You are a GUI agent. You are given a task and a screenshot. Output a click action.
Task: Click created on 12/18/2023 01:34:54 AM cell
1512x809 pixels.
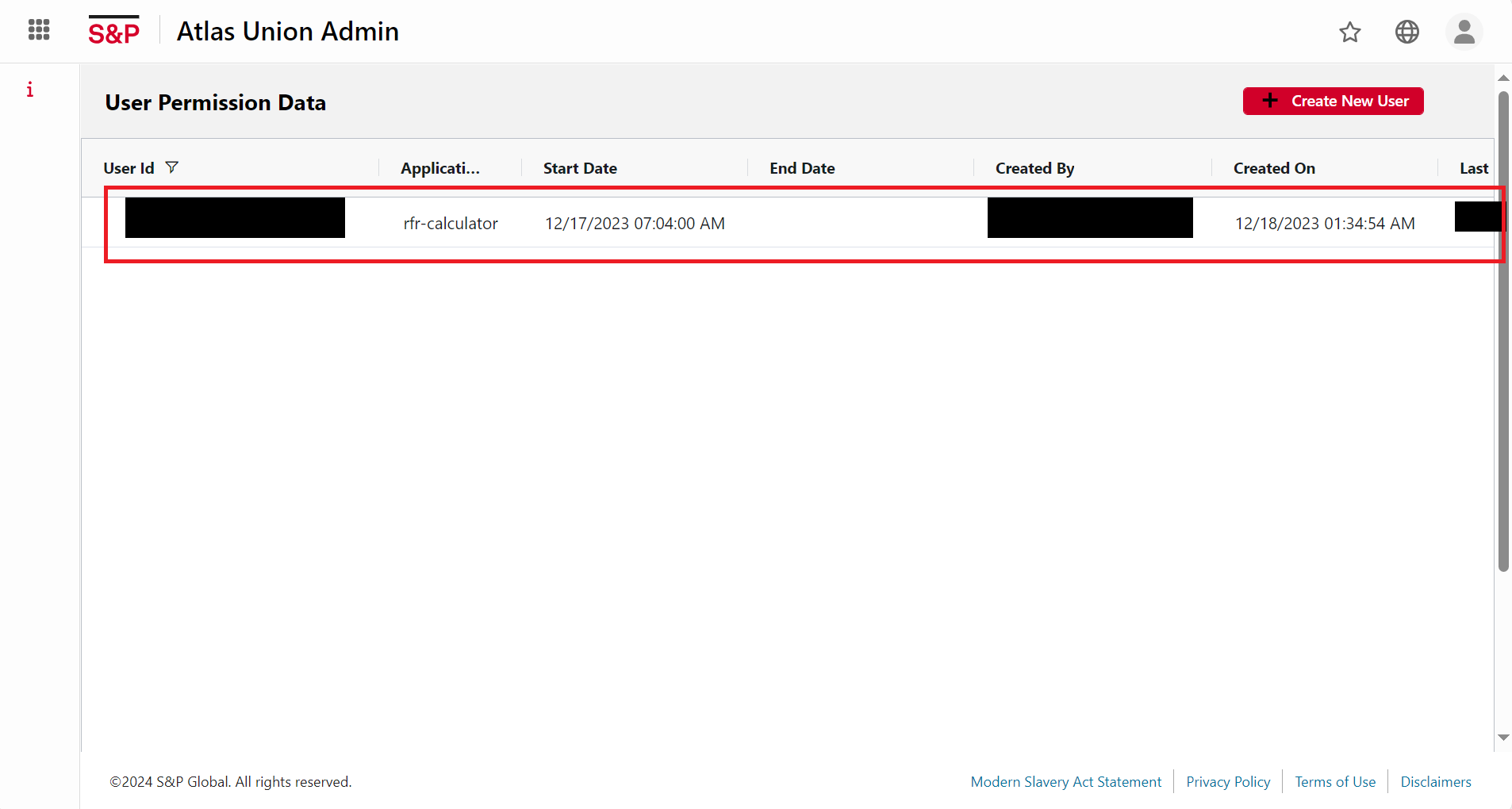(x=1325, y=224)
